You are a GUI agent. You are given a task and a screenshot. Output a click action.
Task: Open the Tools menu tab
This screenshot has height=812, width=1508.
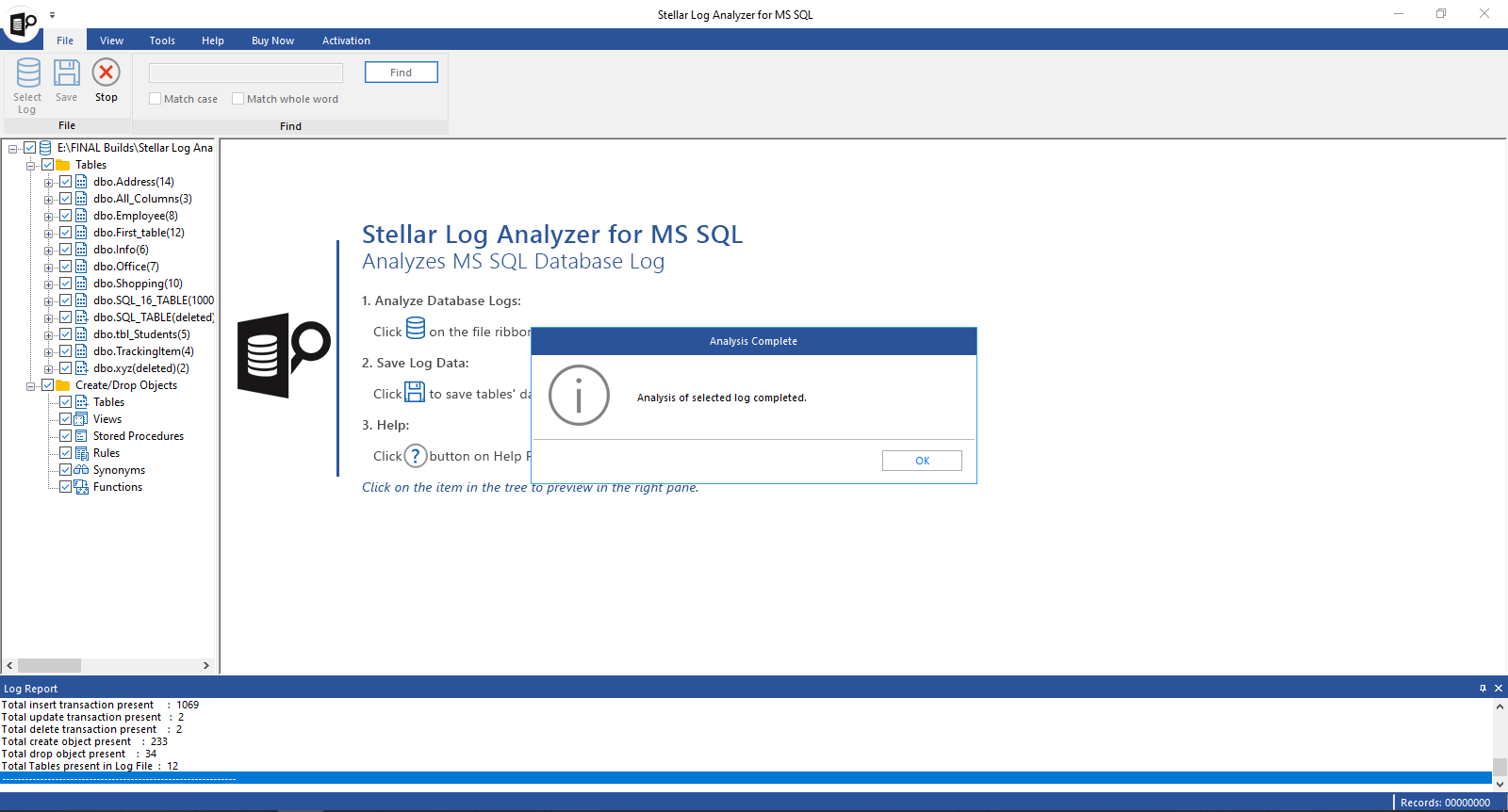[x=162, y=41]
